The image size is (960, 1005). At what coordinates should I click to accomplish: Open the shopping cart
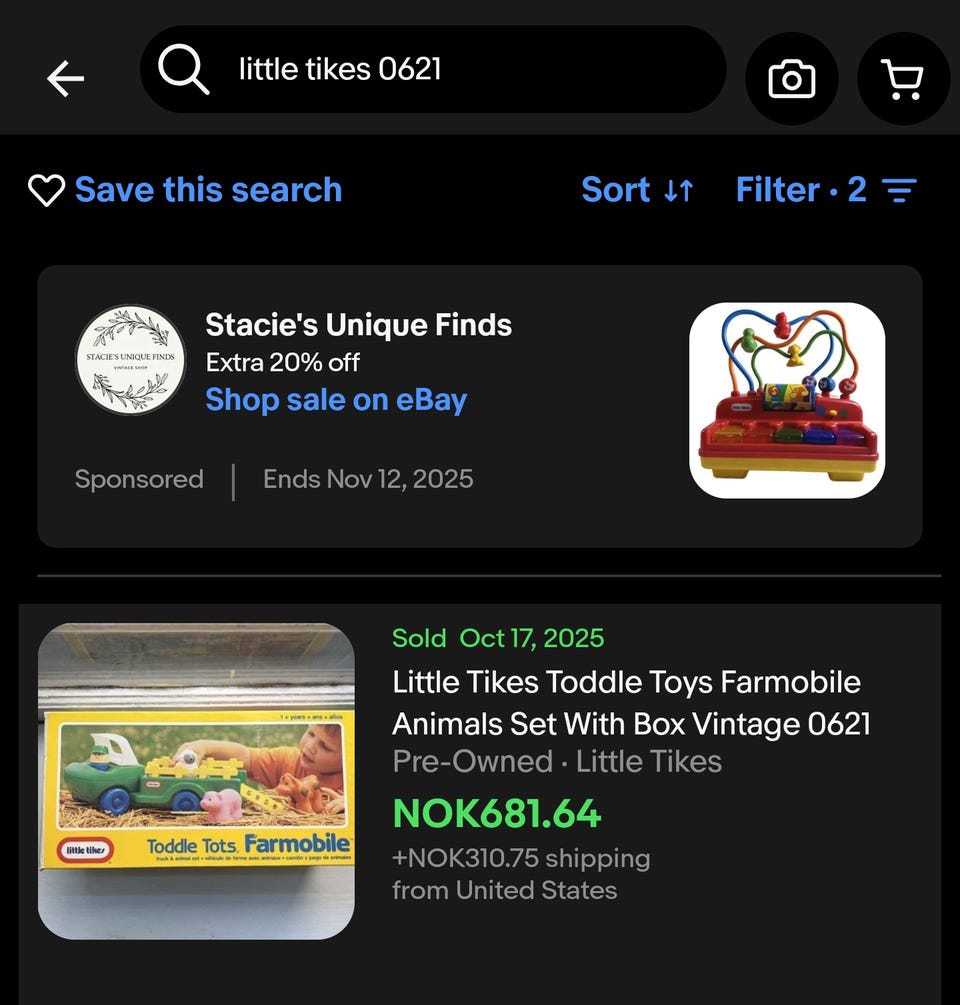click(903, 79)
